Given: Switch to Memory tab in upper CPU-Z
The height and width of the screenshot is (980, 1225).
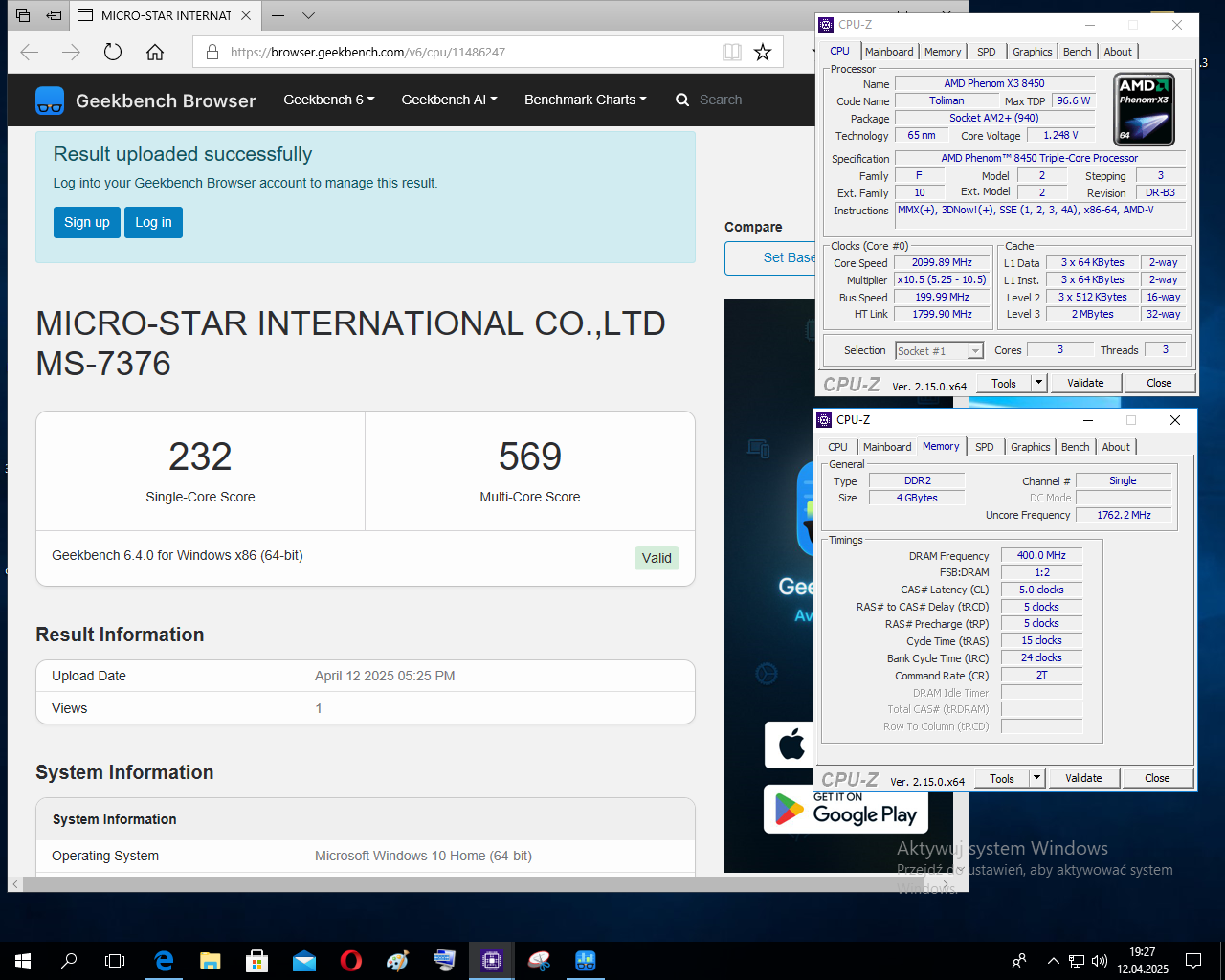Looking at the screenshot, I should 943,52.
